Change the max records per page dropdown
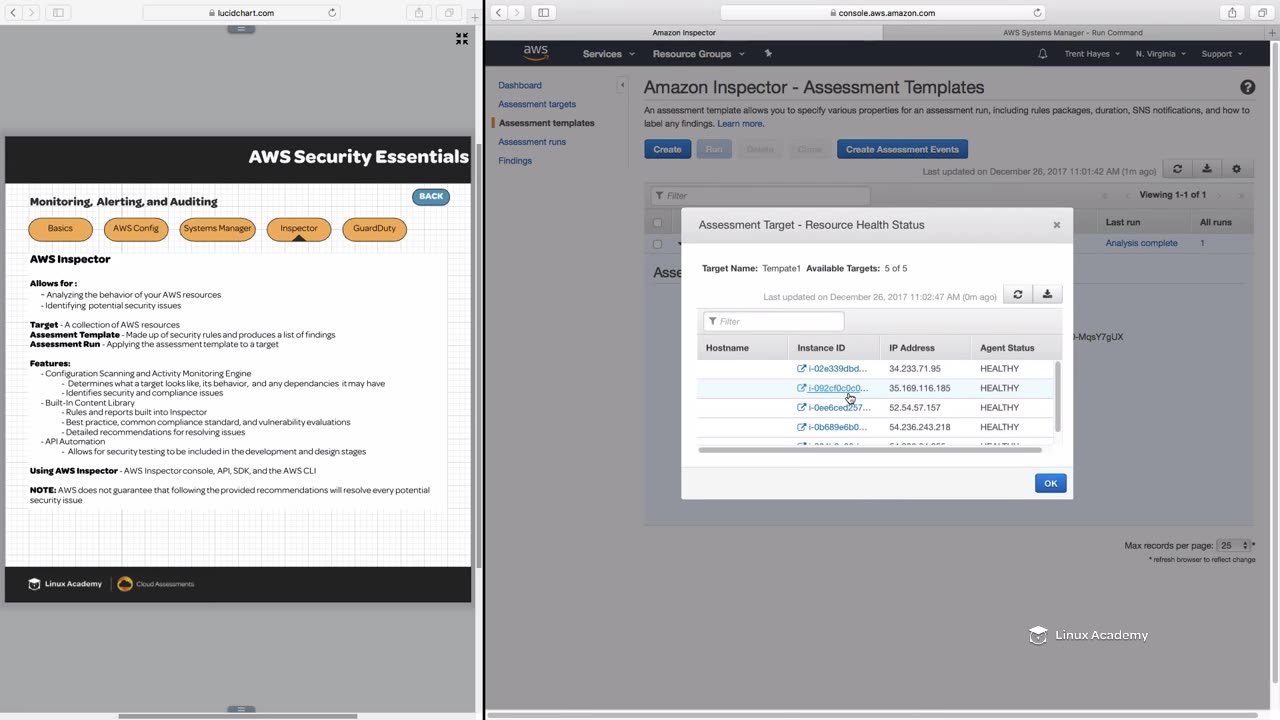This screenshot has width=1280, height=720. [x=1234, y=546]
